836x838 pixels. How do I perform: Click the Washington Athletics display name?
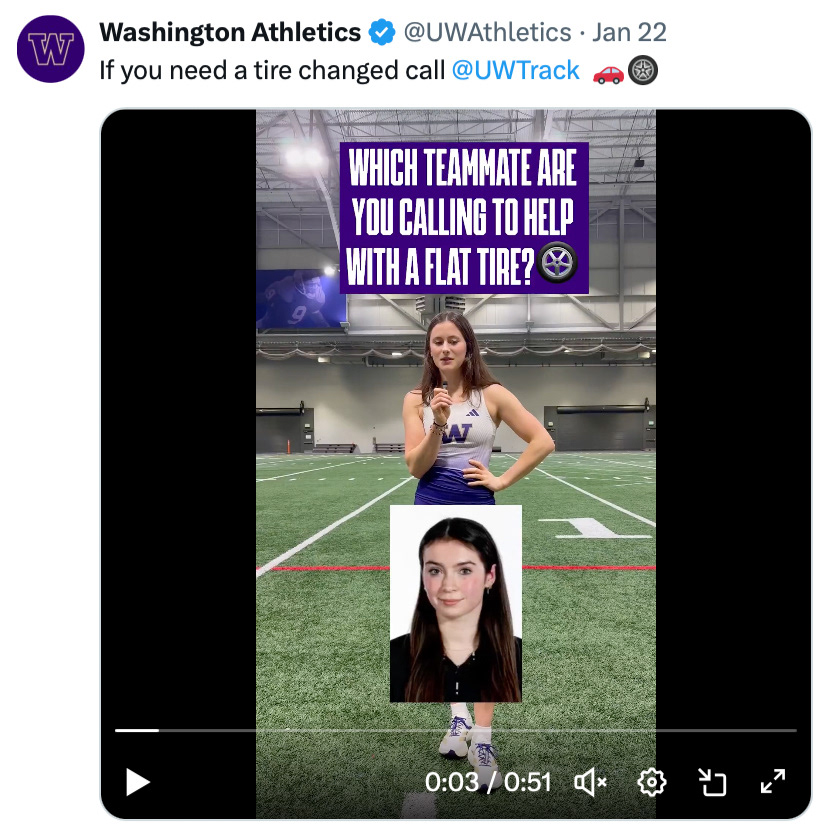pyautogui.click(x=230, y=33)
